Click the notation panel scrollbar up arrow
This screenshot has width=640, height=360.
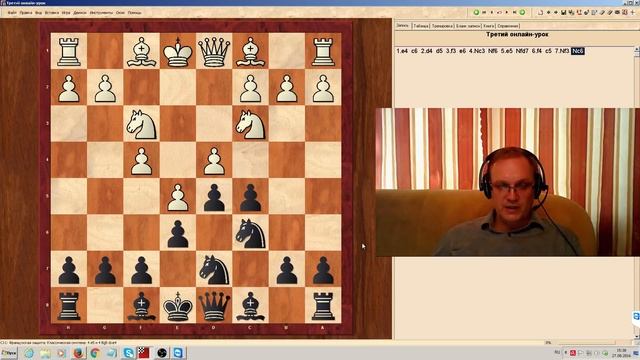click(637, 50)
